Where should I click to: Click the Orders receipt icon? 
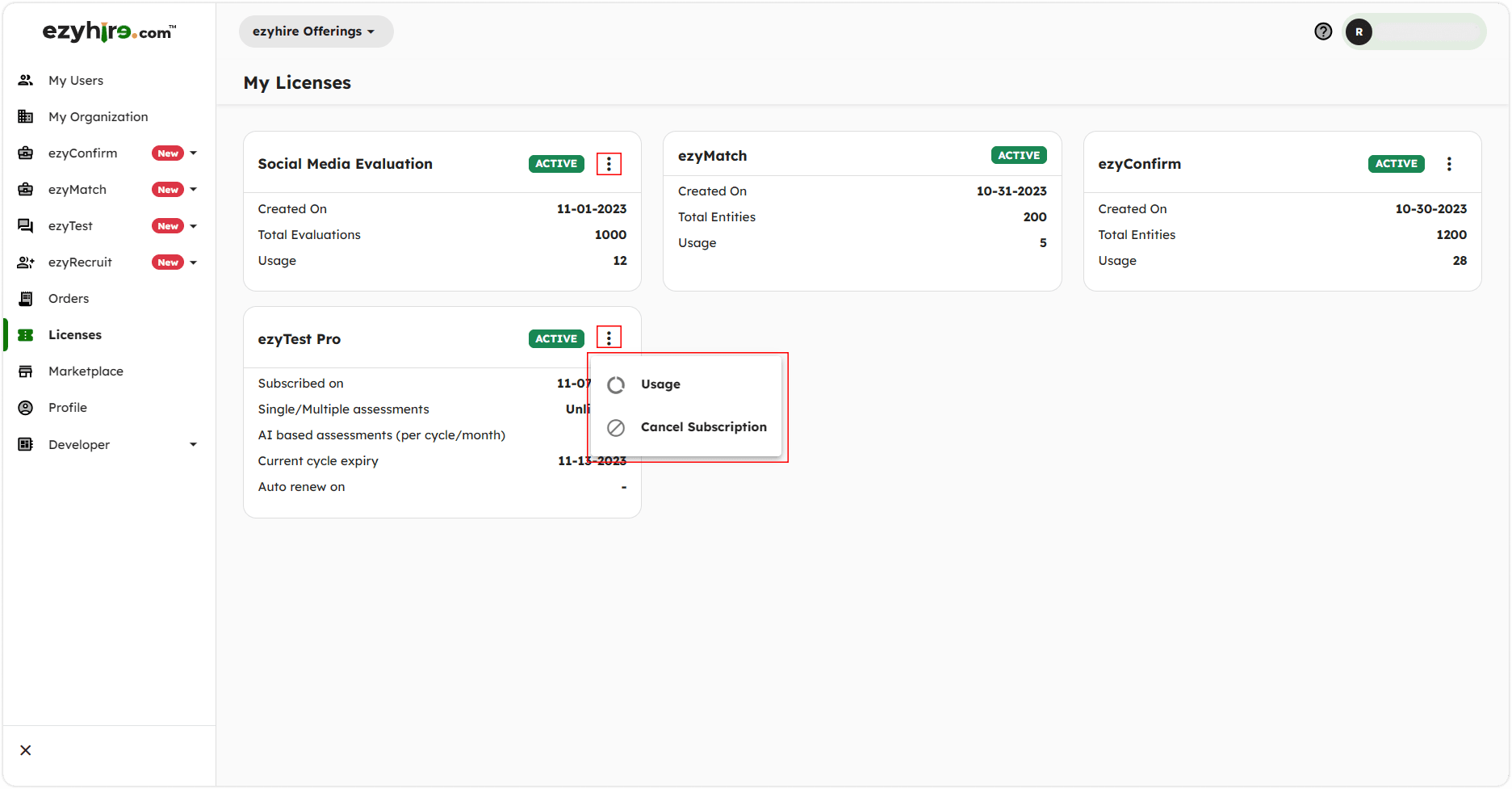coord(26,298)
